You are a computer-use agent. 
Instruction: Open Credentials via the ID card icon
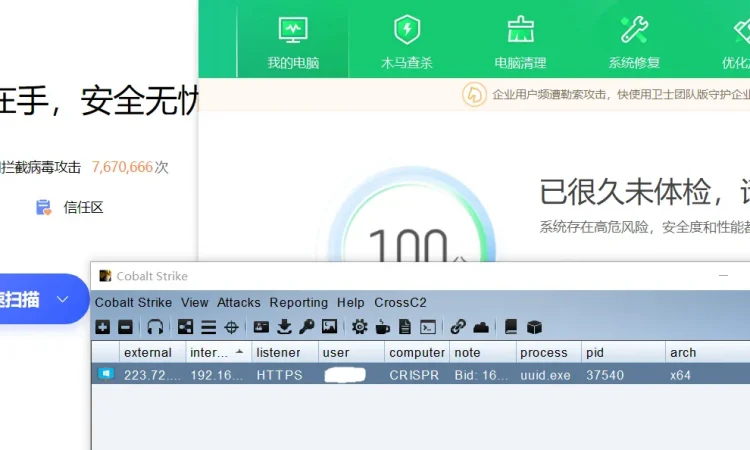(x=261, y=327)
